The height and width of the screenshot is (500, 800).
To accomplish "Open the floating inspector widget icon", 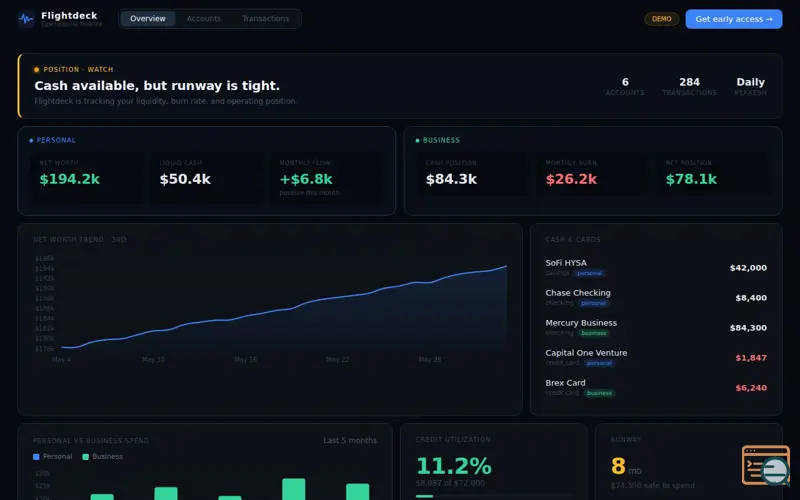I will point(766,465).
